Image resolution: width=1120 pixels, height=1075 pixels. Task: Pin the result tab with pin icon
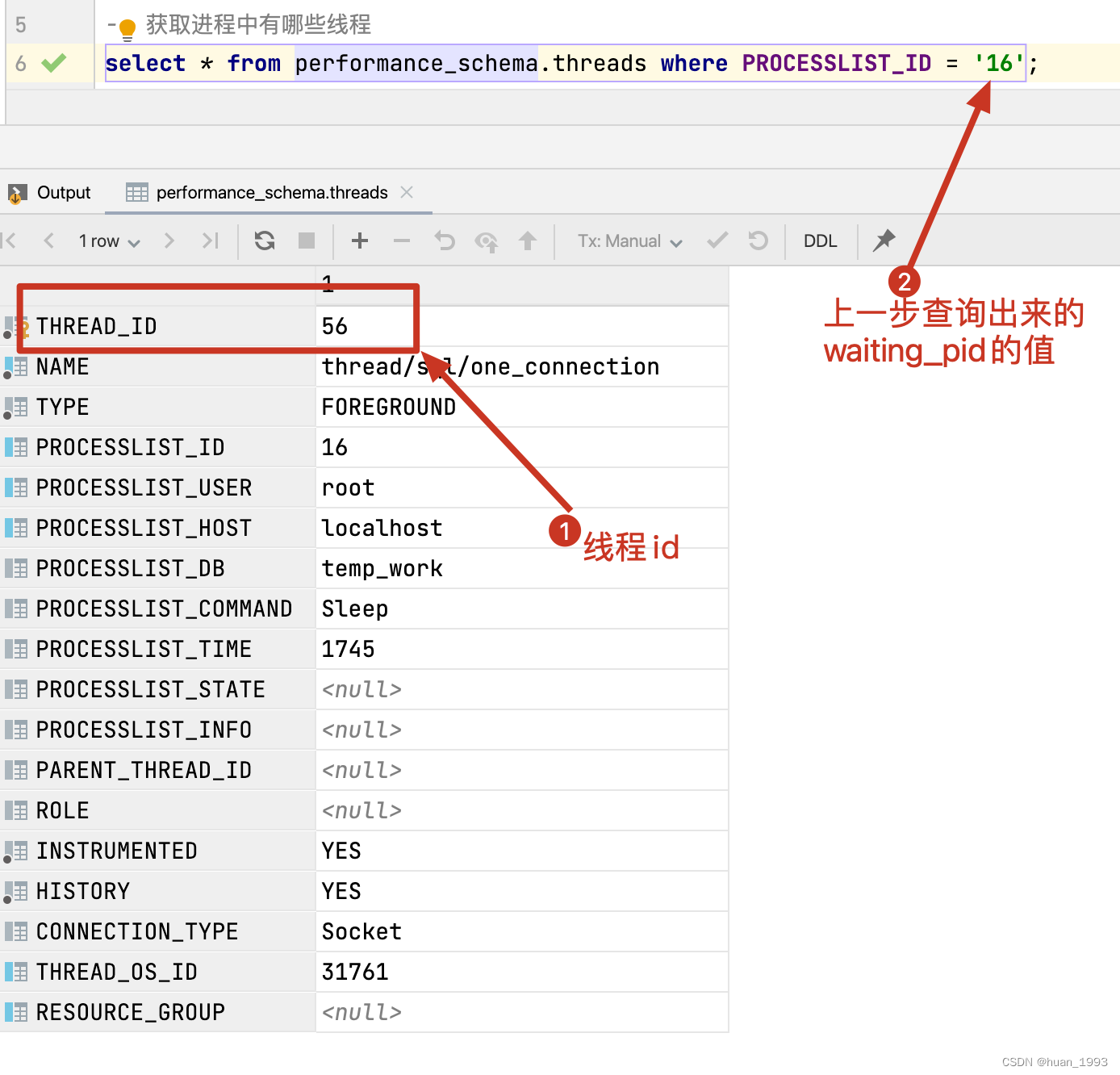884,241
